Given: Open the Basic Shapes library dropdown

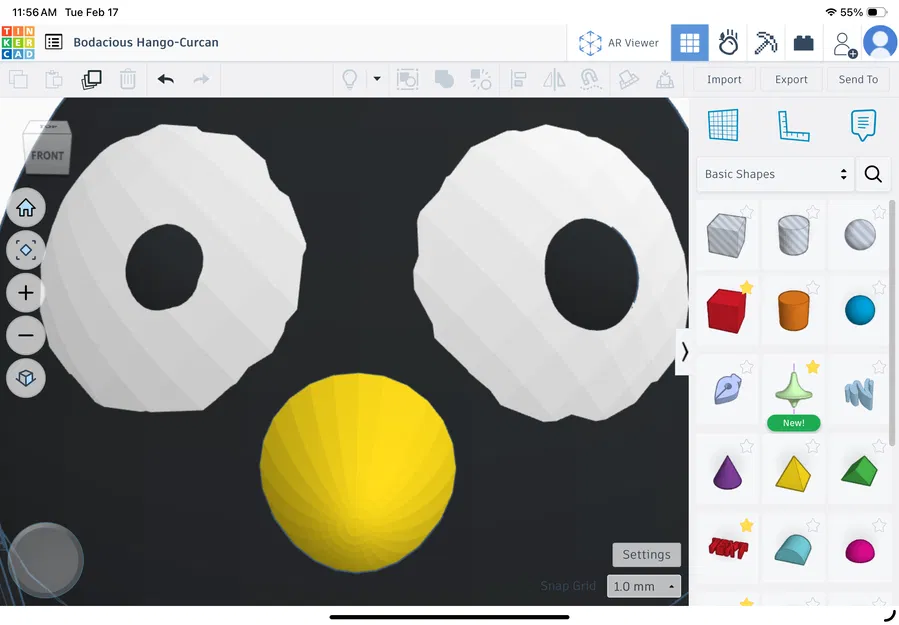Looking at the screenshot, I should pos(776,174).
